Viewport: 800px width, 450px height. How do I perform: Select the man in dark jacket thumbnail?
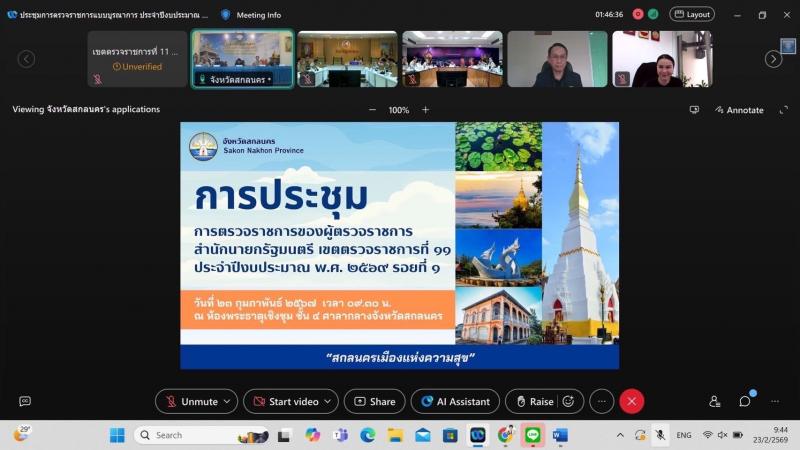click(x=557, y=59)
